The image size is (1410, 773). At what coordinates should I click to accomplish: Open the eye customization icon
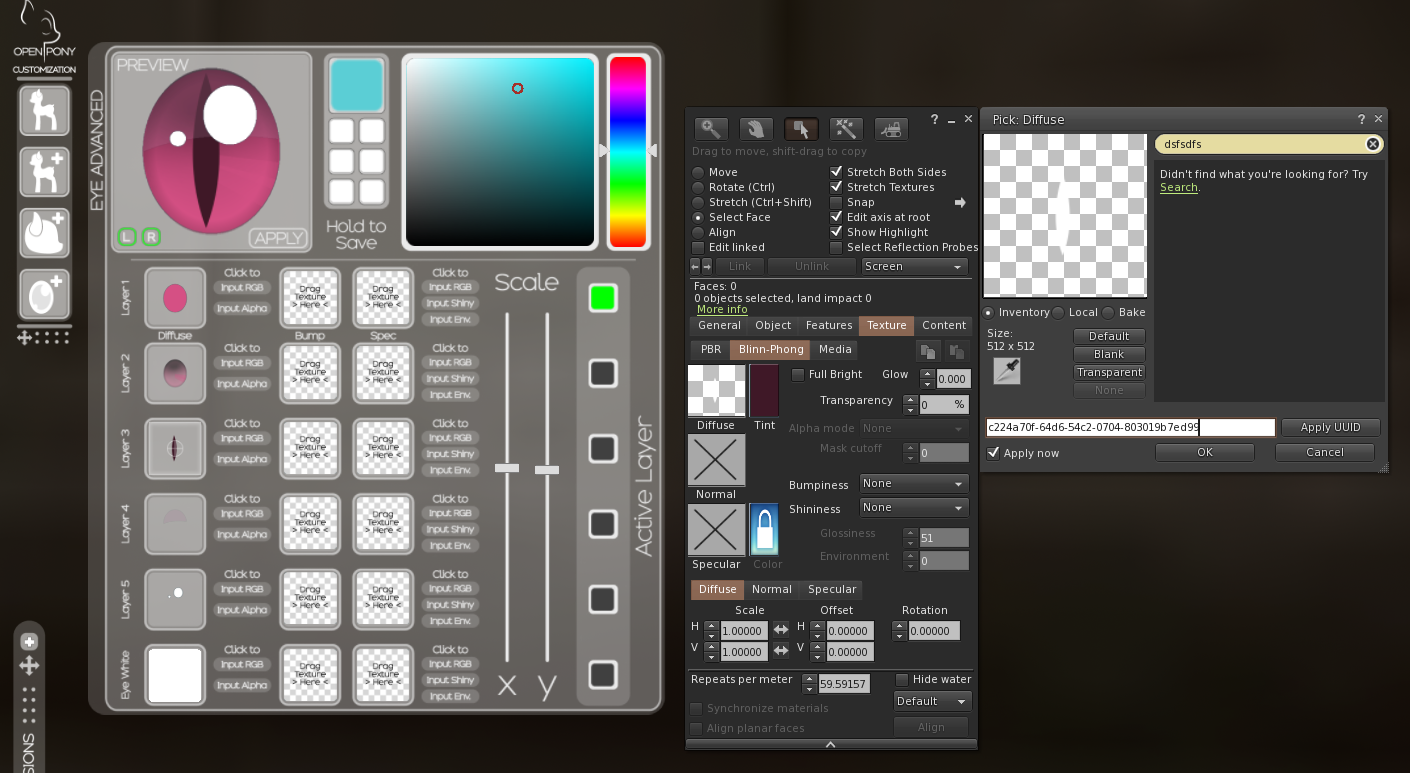coord(45,295)
